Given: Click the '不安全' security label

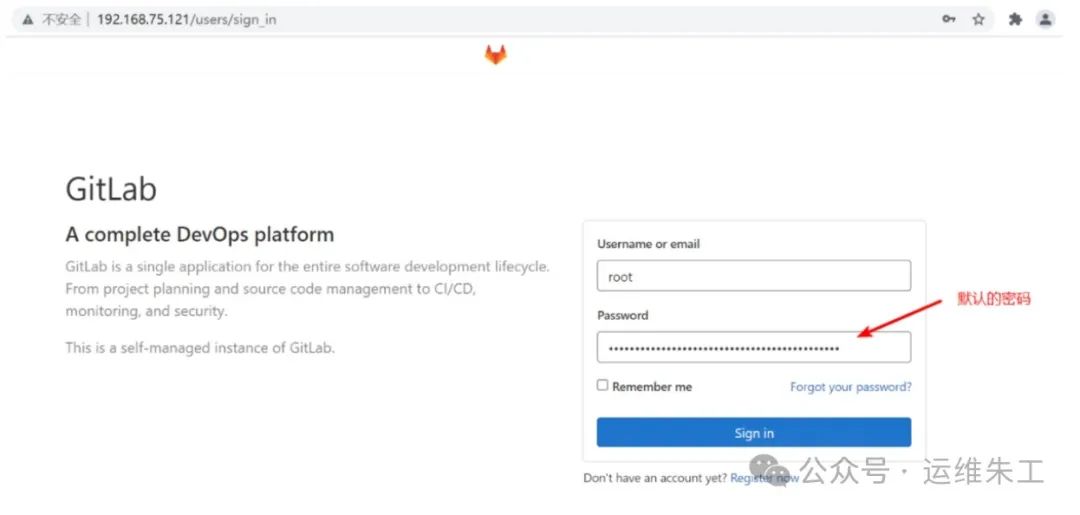Looking at the screenshot, I should [x=62, y=20].
